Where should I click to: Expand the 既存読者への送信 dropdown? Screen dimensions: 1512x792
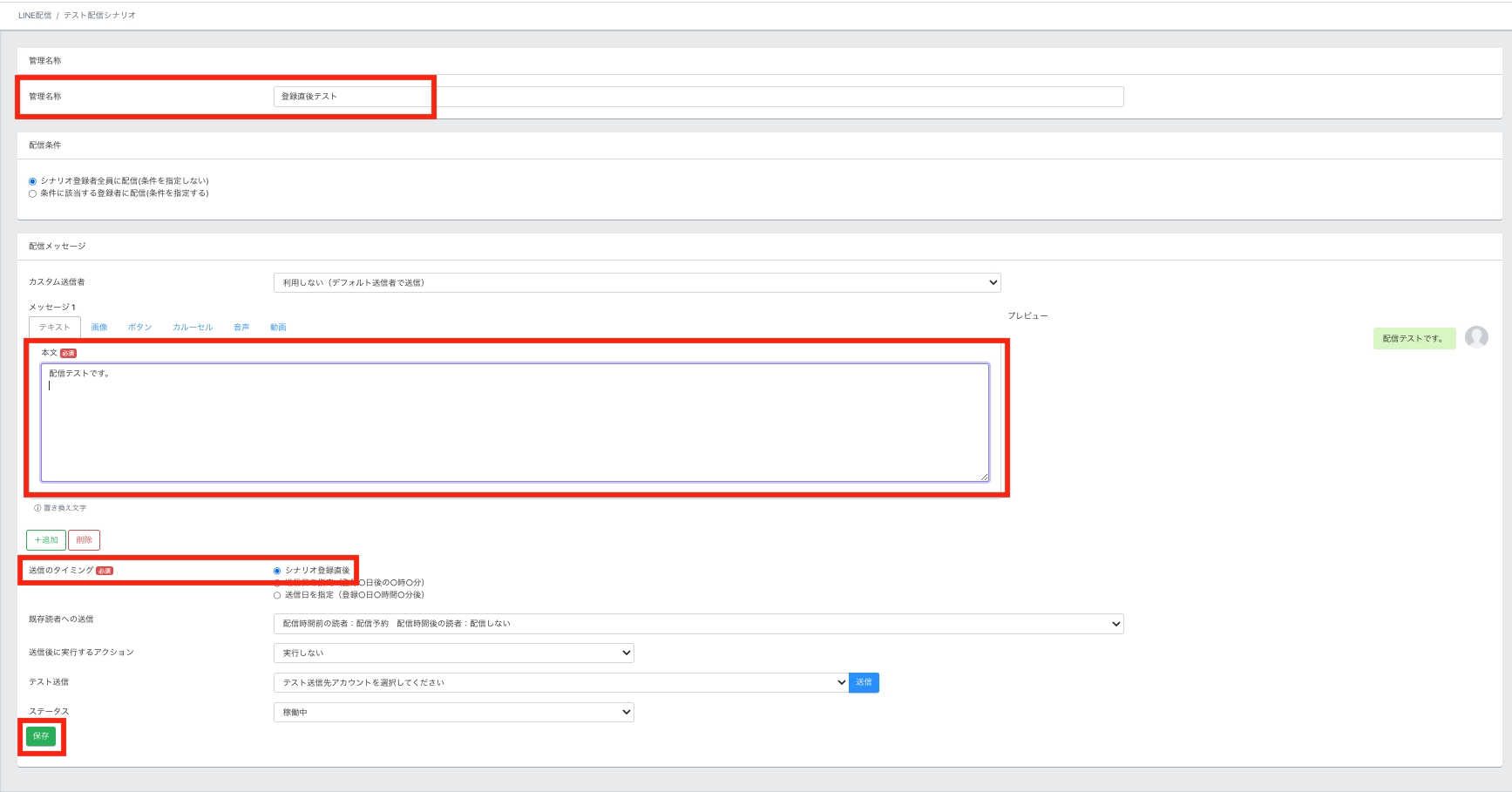click(697, 624)
